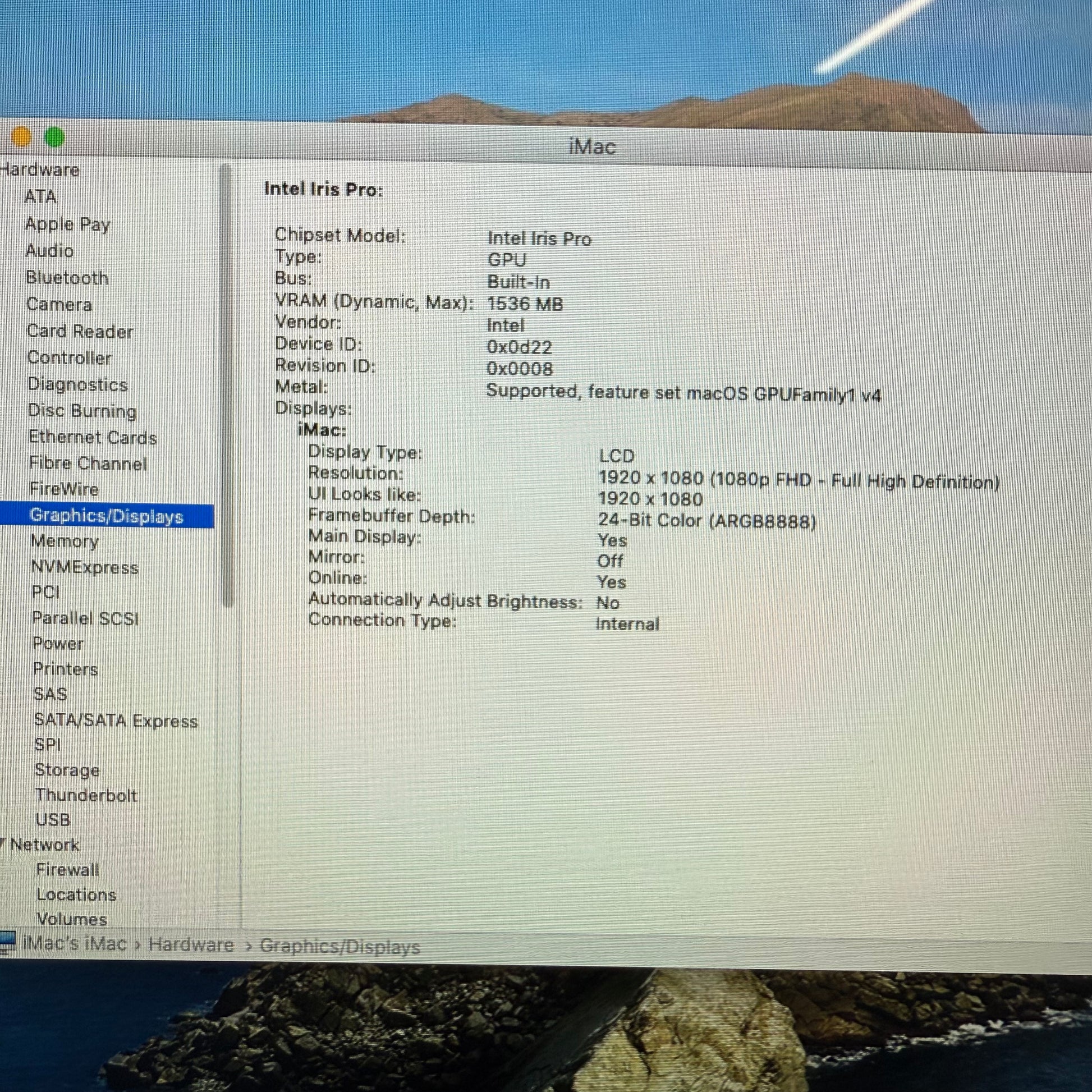Select the Bus value Built-In
This screenshot has height=1092, width=1092.
519,282
